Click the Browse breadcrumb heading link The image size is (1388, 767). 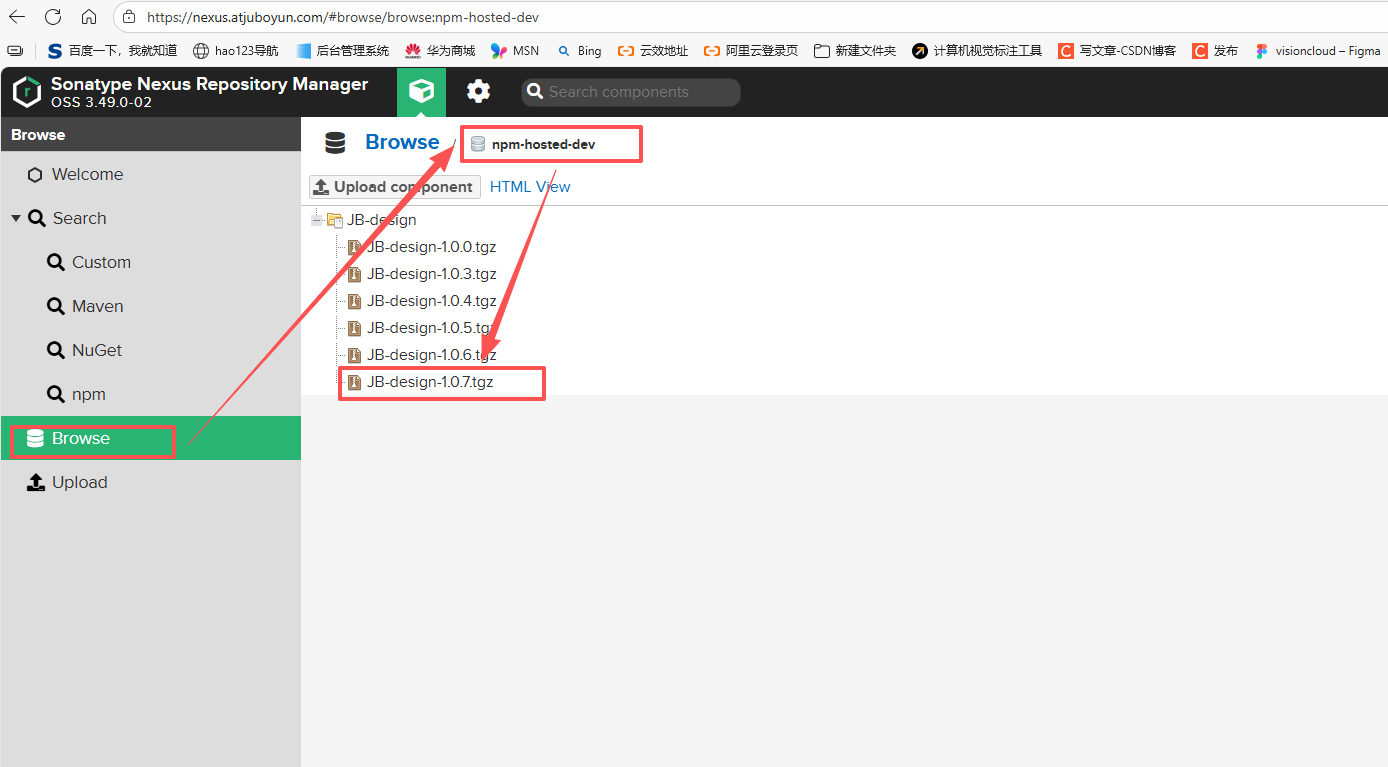[402, 142]
